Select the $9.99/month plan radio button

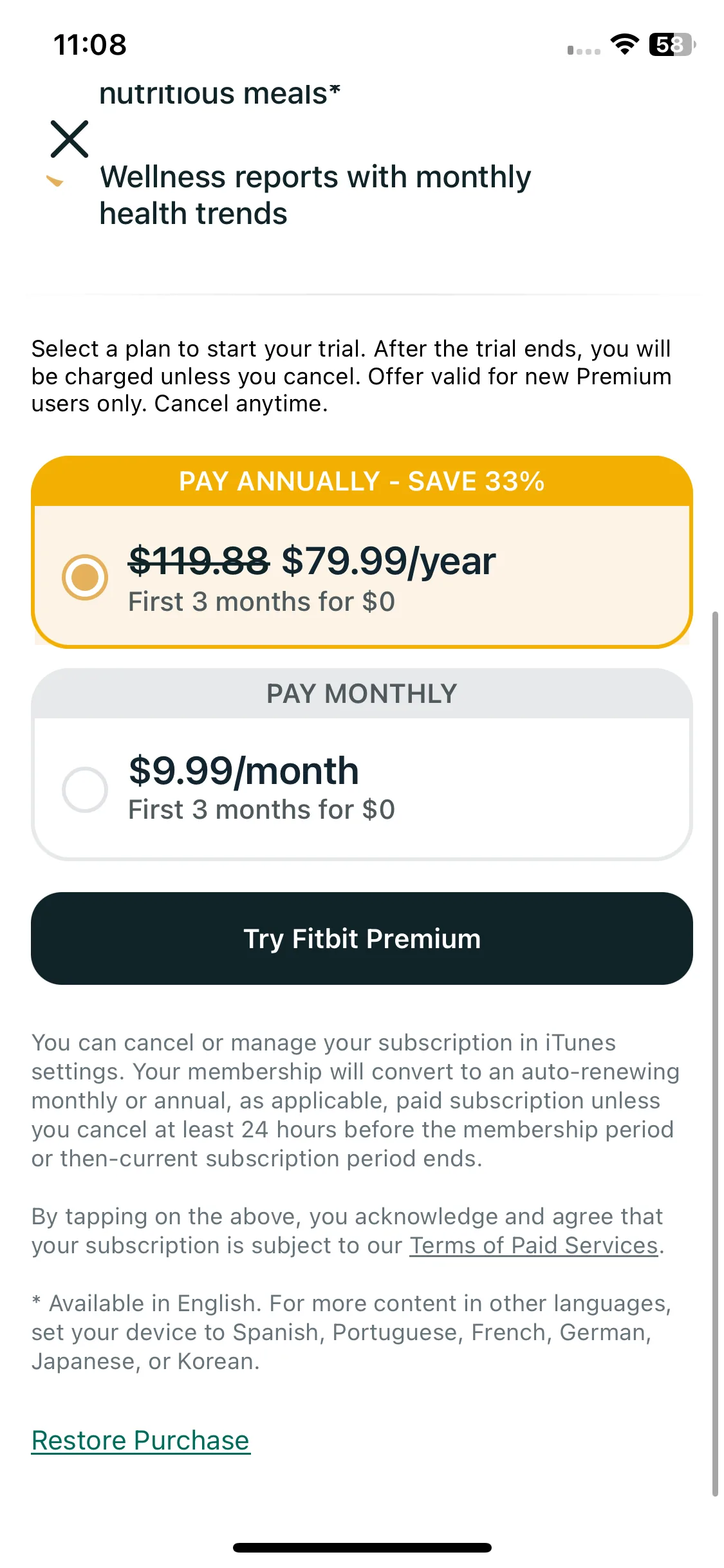coord(85,789)
